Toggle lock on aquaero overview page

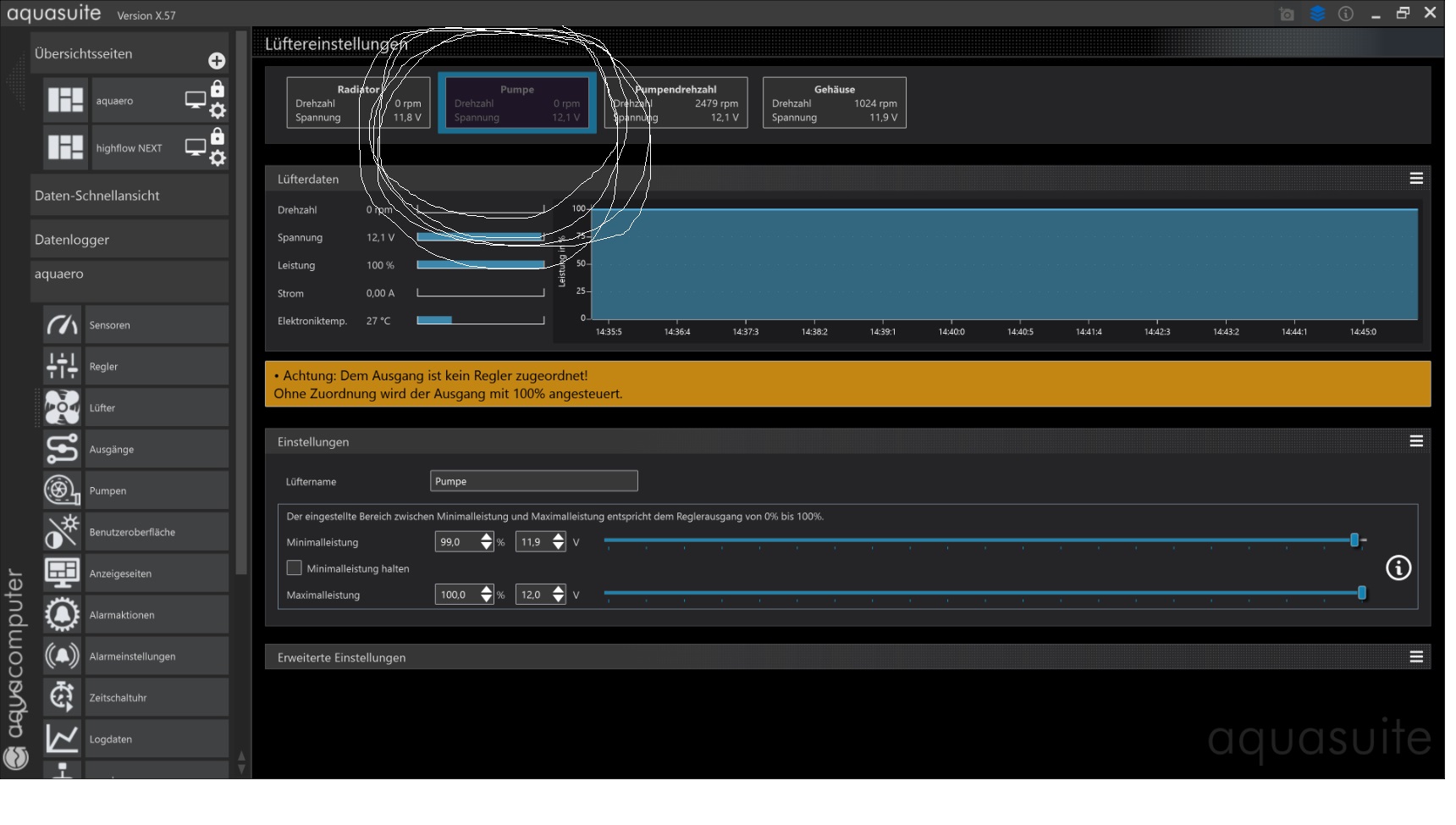click(x=218, y=89)
